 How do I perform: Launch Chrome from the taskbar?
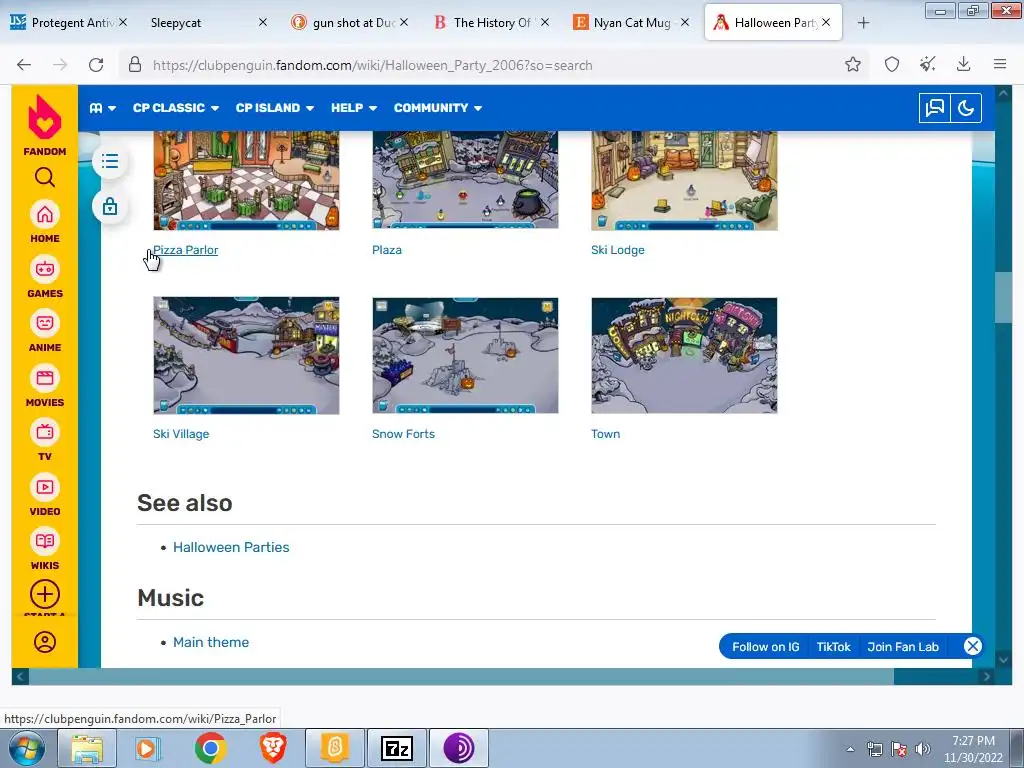[210, 748]
